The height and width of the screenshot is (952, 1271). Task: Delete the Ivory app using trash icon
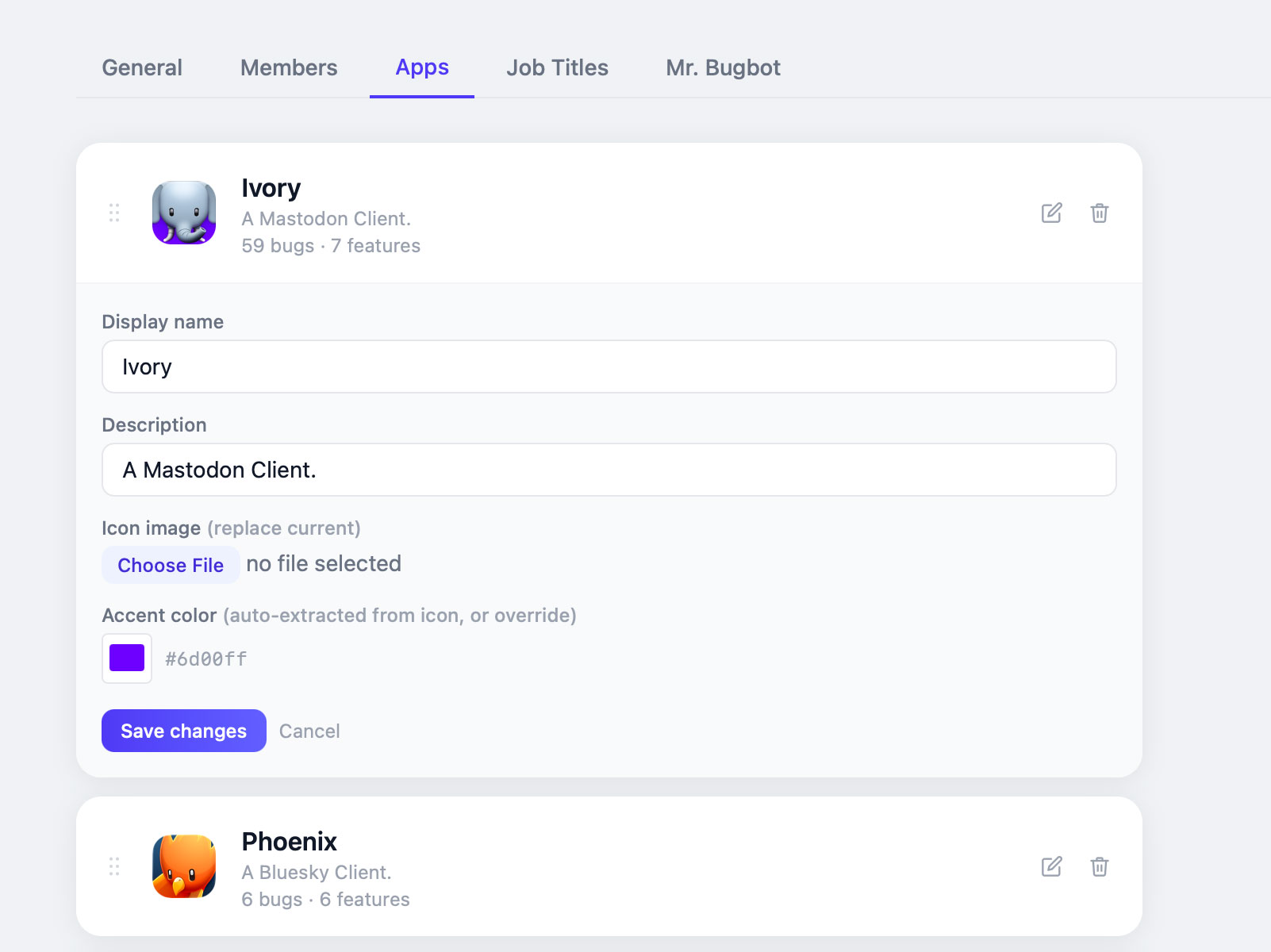[x=1099, y=213]
